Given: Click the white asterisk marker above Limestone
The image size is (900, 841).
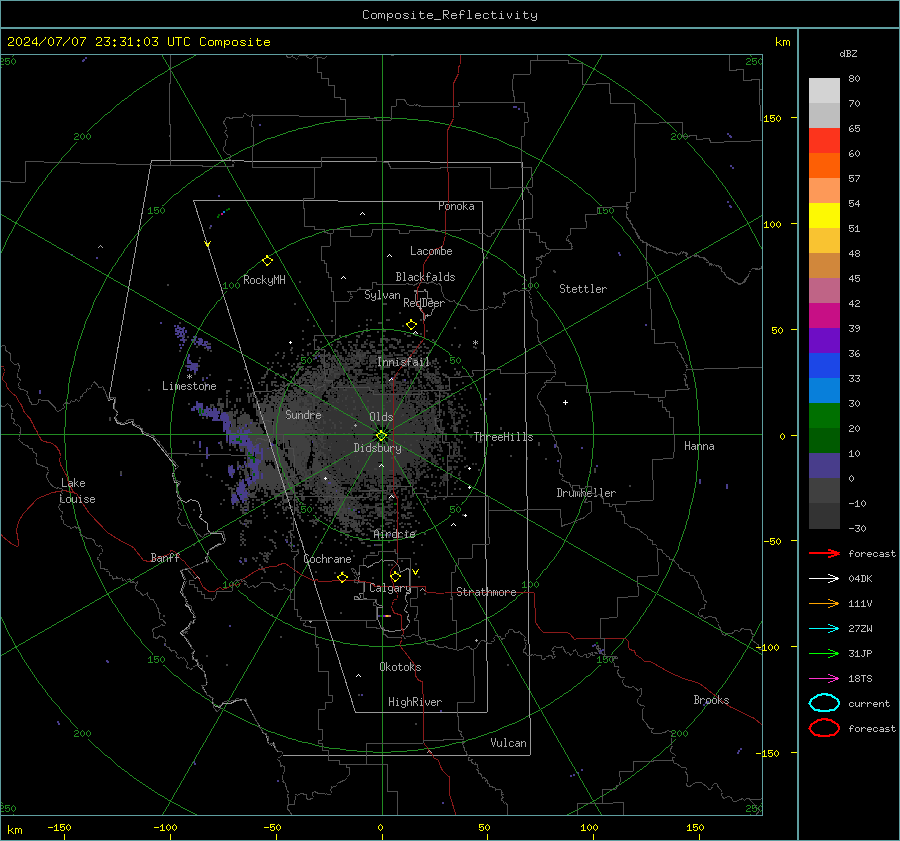Looking at the screenshot, I should 189,377.
